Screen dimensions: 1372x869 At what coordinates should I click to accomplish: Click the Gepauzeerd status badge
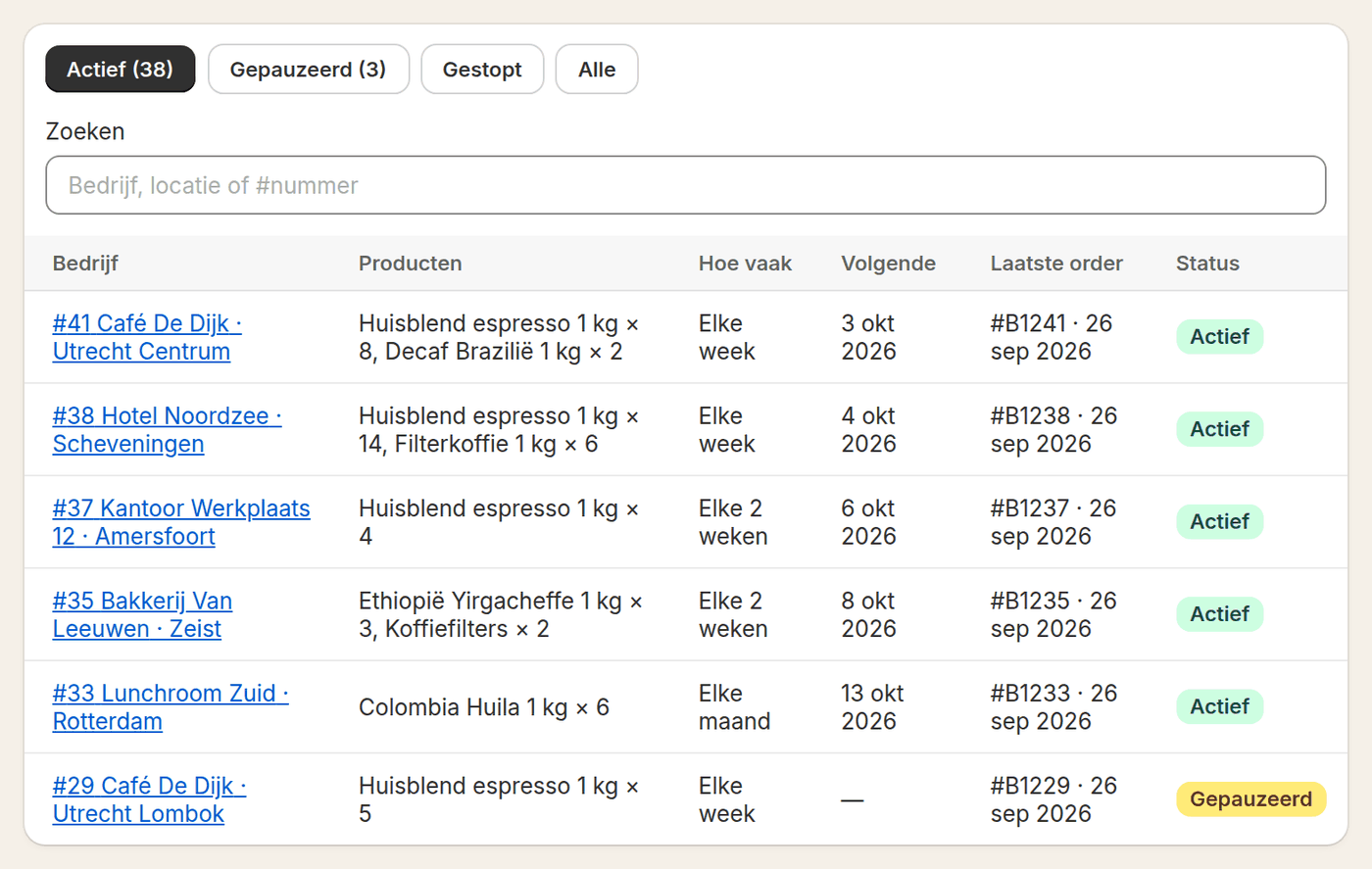click(x=1250, y=799)
